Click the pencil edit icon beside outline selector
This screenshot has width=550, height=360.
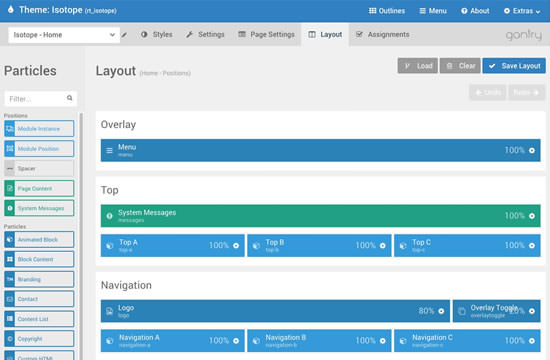point(124,35)
